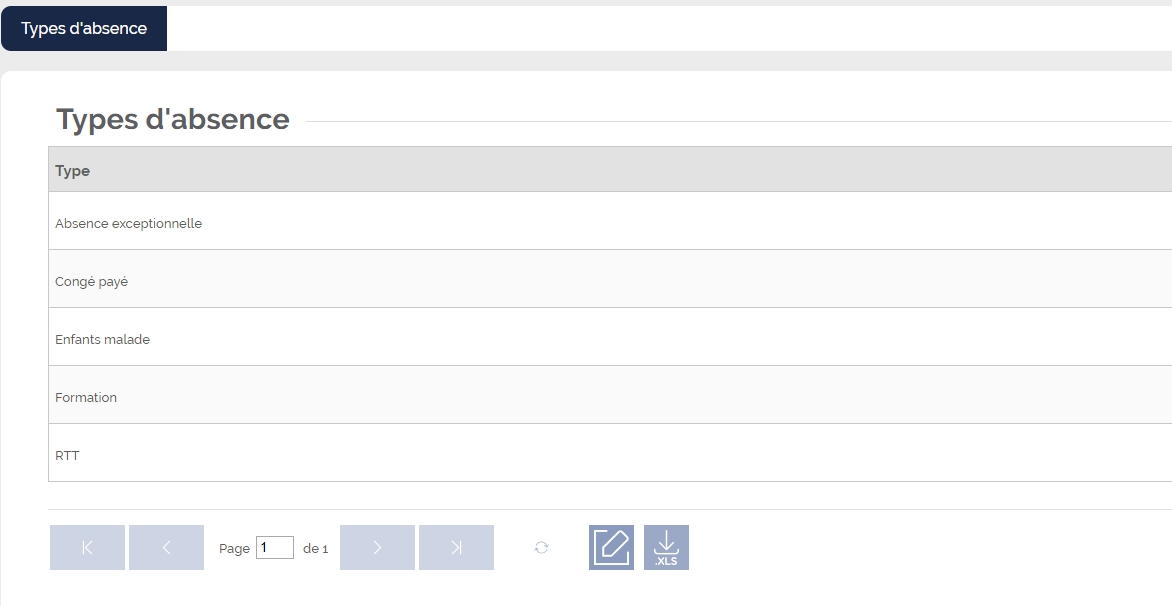This screenshot has width=1172, height=606.
Task: Jump to the last page
Action: coord(457,548)
